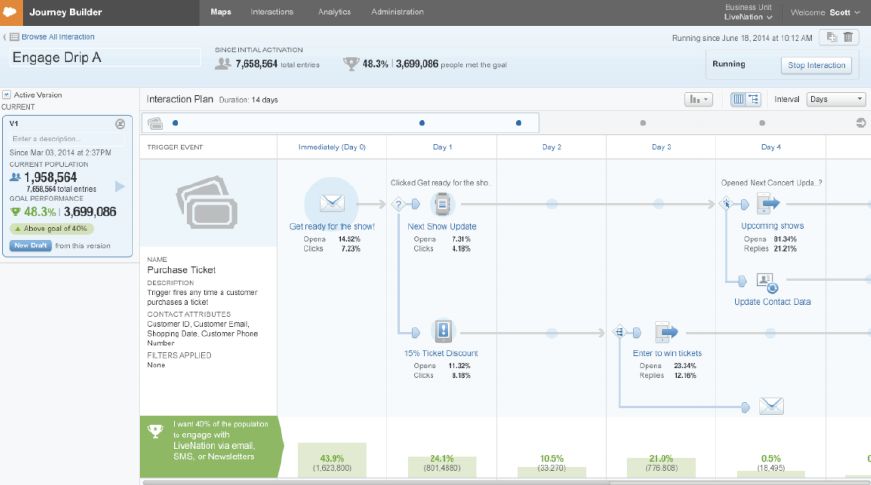Open the Interval Days dropdown
This screenshot has width=871, height=485.
(x=836, y=100)
